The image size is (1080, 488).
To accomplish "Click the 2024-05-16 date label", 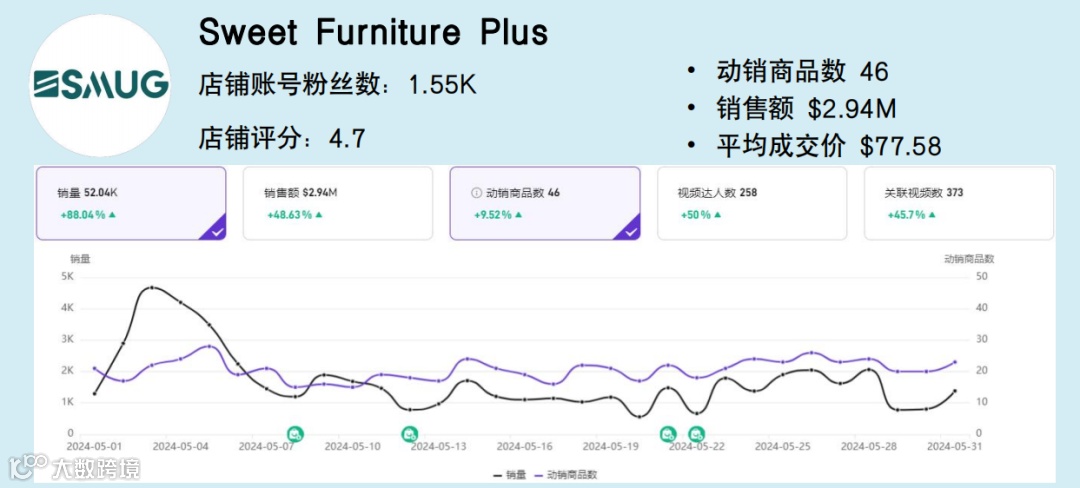I will (x=525, y=445).
